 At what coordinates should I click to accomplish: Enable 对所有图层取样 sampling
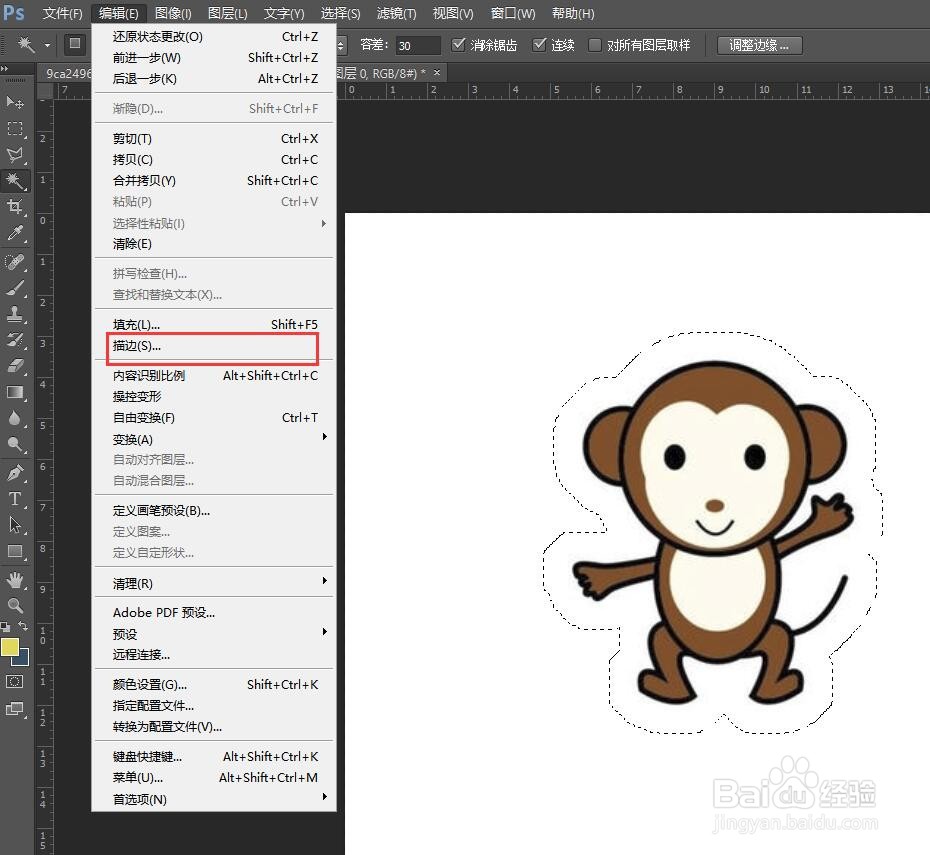pyautogui.click(x=594, y=45)
